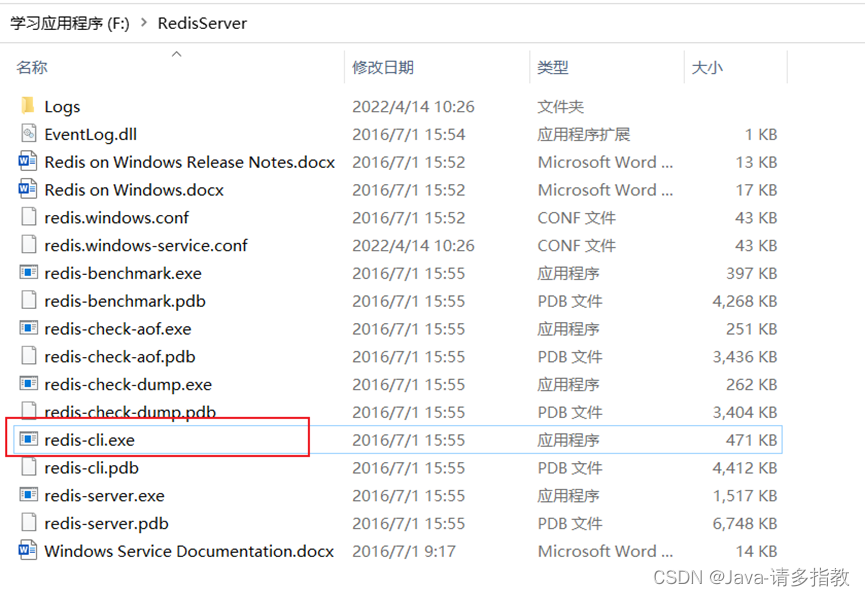The height and width of the screenshot is (596, 865).
Task: Sort by the 类型 column header
Action: pos(553,67)
